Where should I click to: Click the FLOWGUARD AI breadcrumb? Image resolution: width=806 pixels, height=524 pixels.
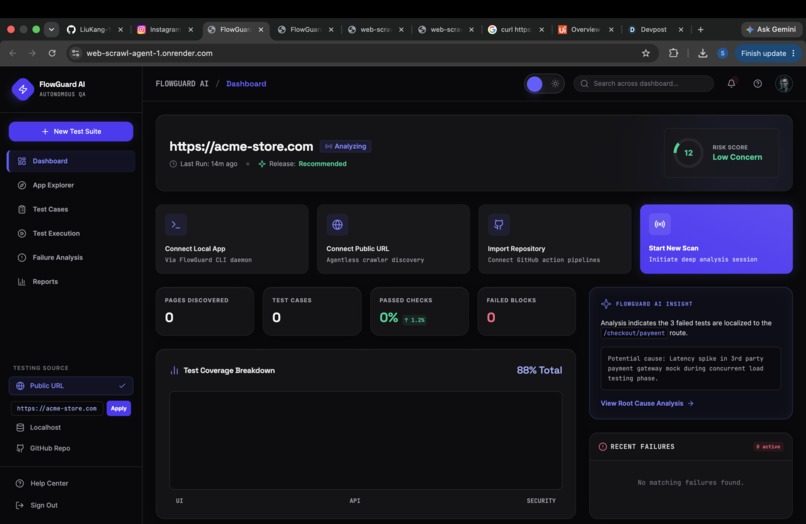[182, 84]
